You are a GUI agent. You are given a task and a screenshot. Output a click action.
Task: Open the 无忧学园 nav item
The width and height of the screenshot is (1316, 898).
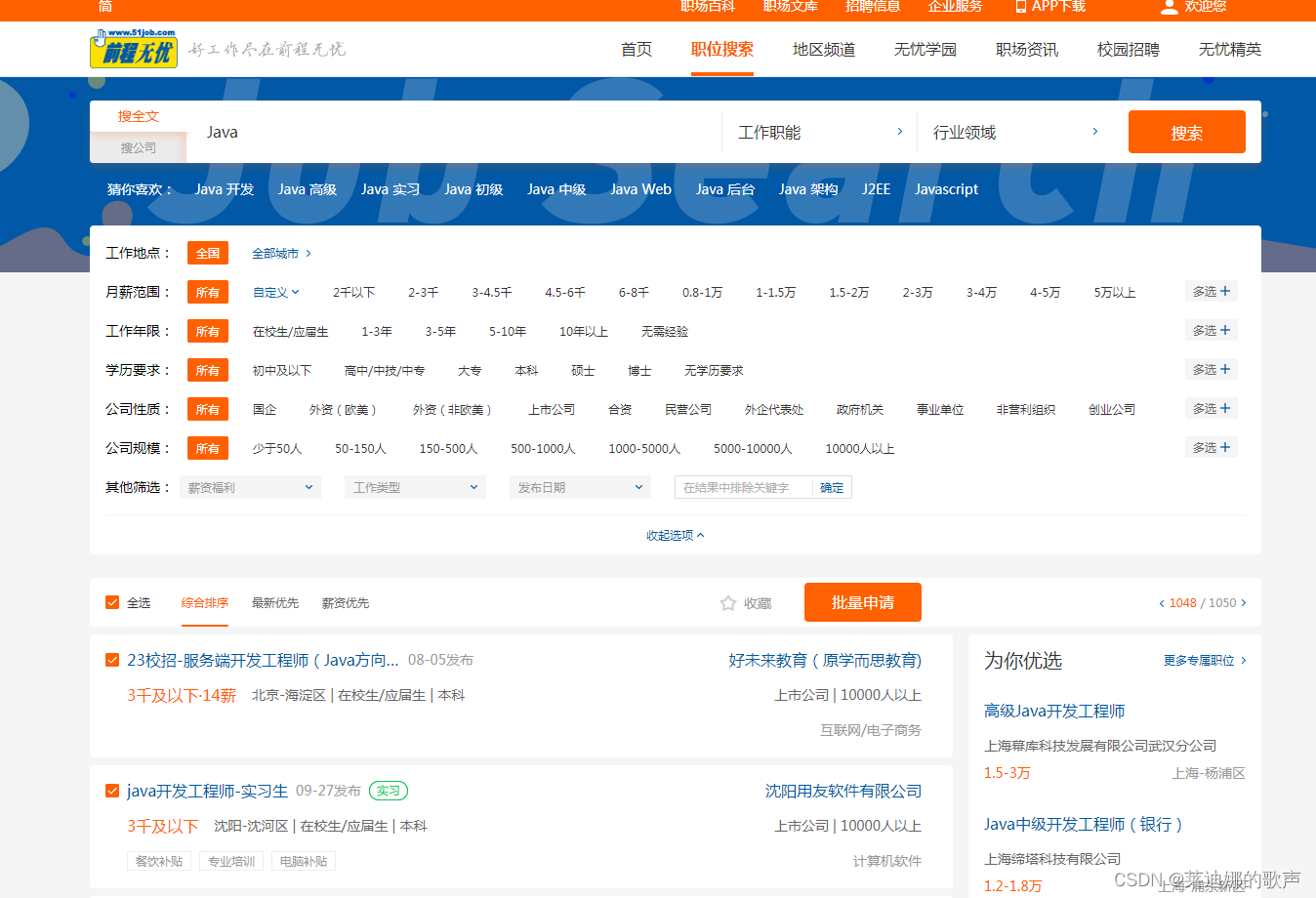[925, 49]
